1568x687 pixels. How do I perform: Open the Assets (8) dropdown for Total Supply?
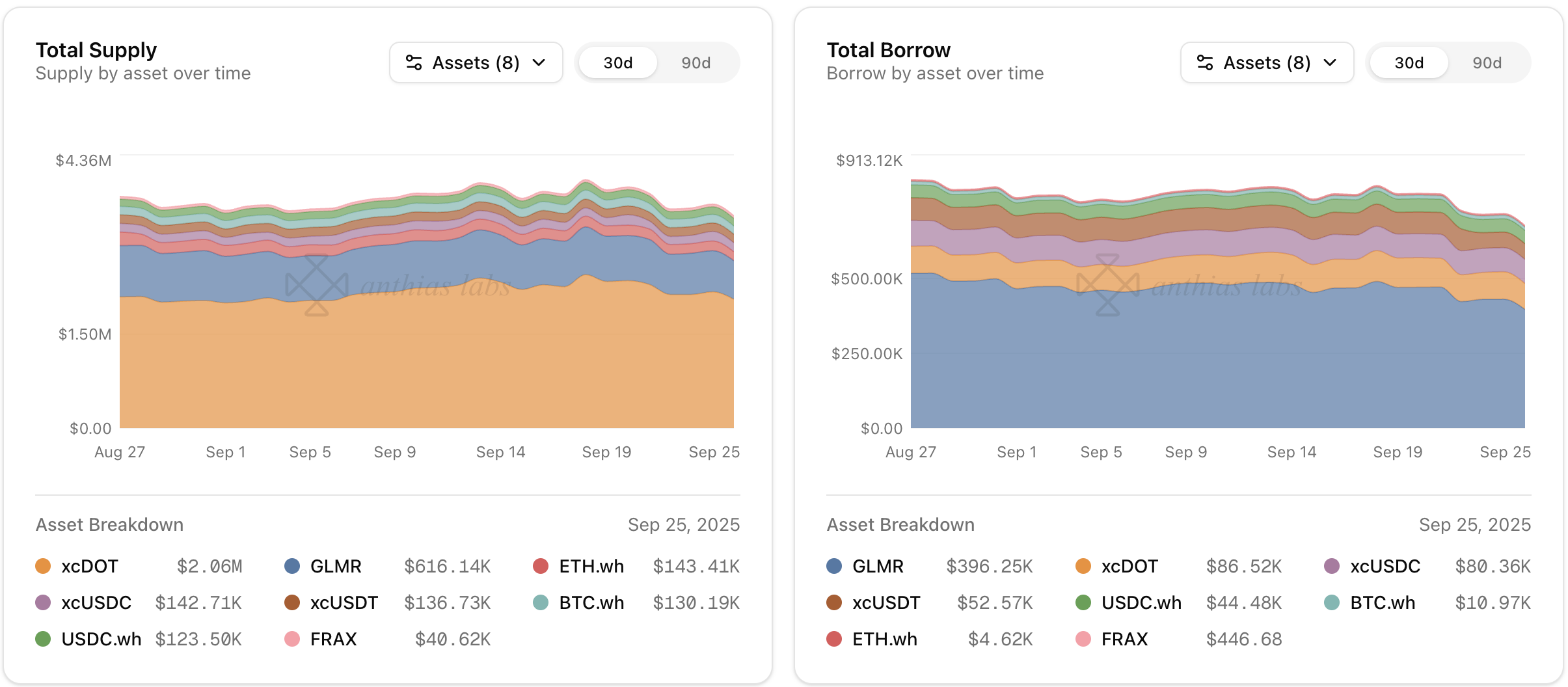point(476,62)
